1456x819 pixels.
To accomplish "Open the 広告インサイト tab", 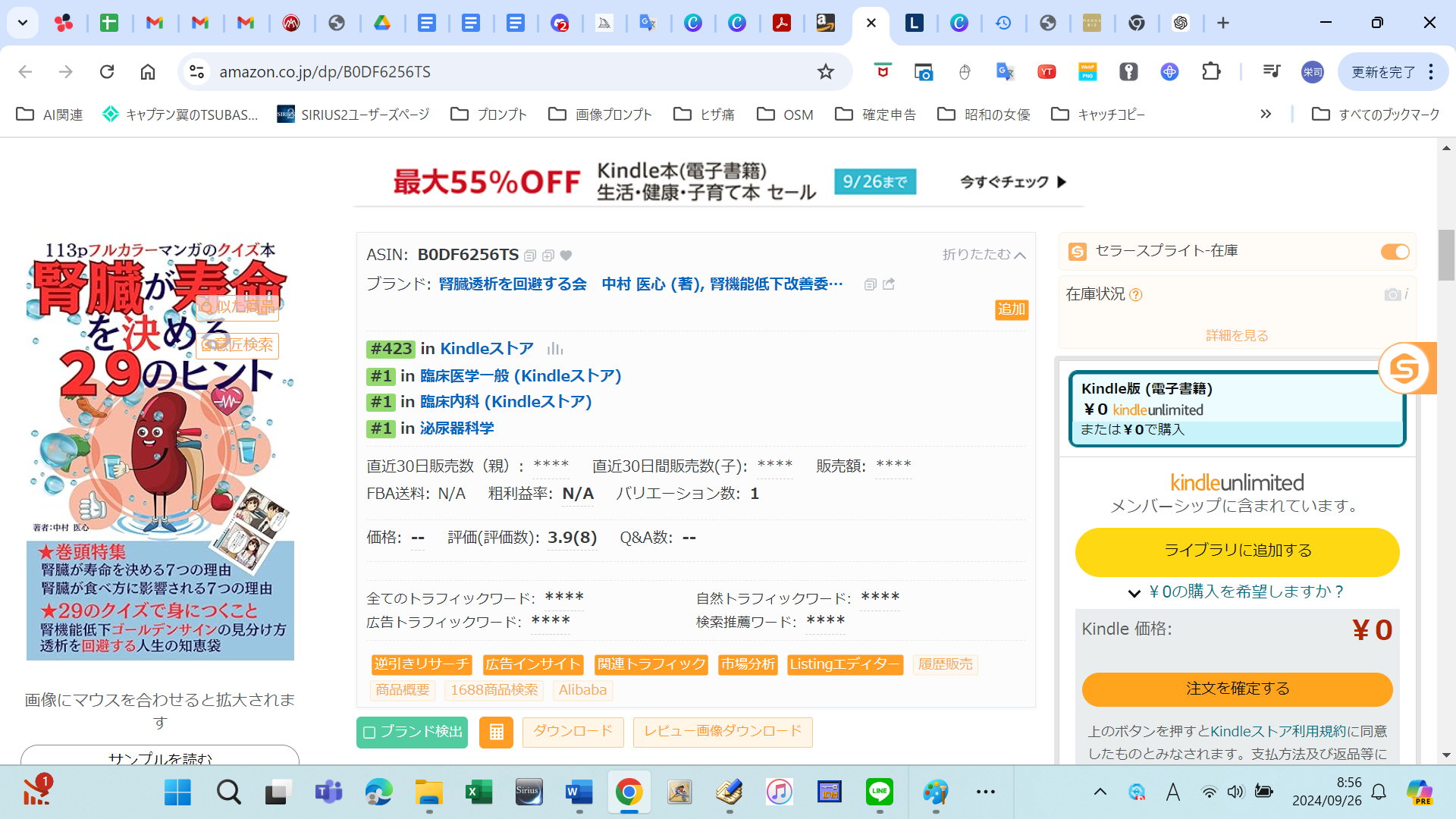I will (533, 665).
